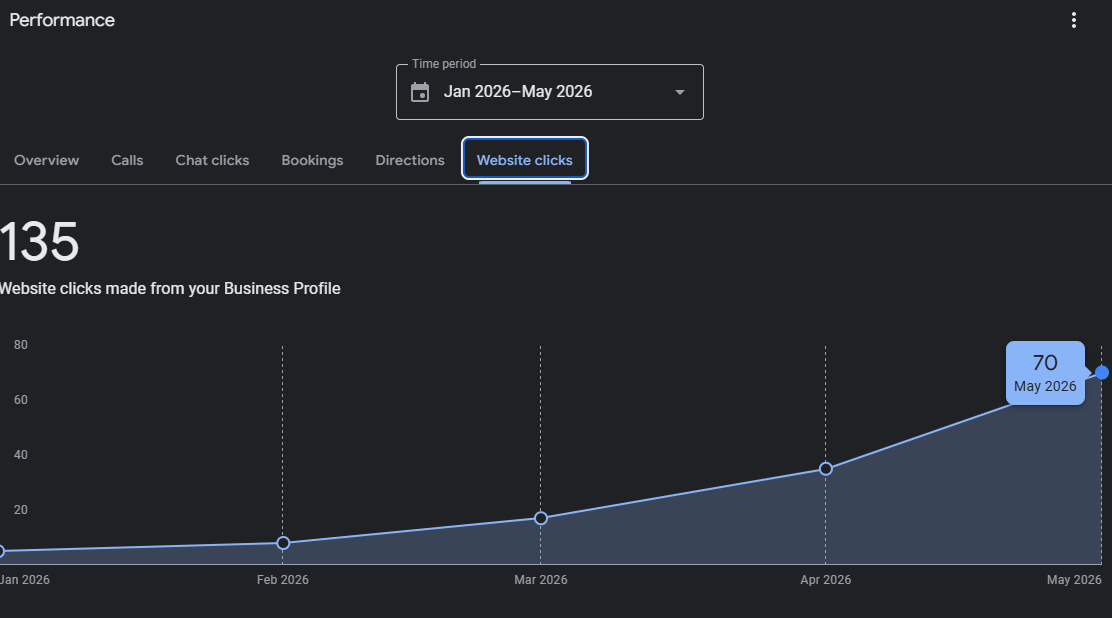Select the Website clicks tab
1112x618 pixels.
[x=525, y=159]
